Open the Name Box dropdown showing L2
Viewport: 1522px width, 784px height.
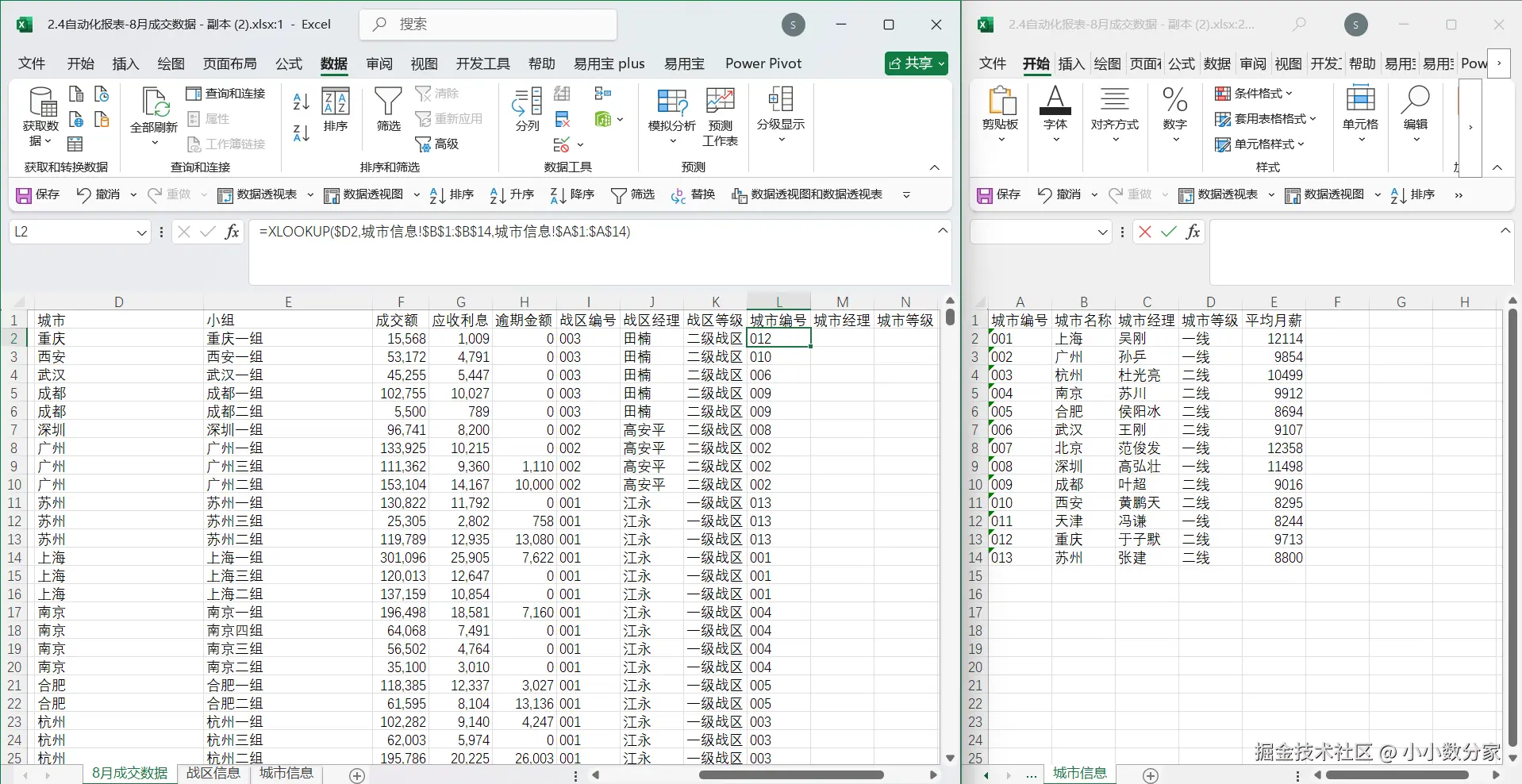pyautogui.click(x=141, y=233)
